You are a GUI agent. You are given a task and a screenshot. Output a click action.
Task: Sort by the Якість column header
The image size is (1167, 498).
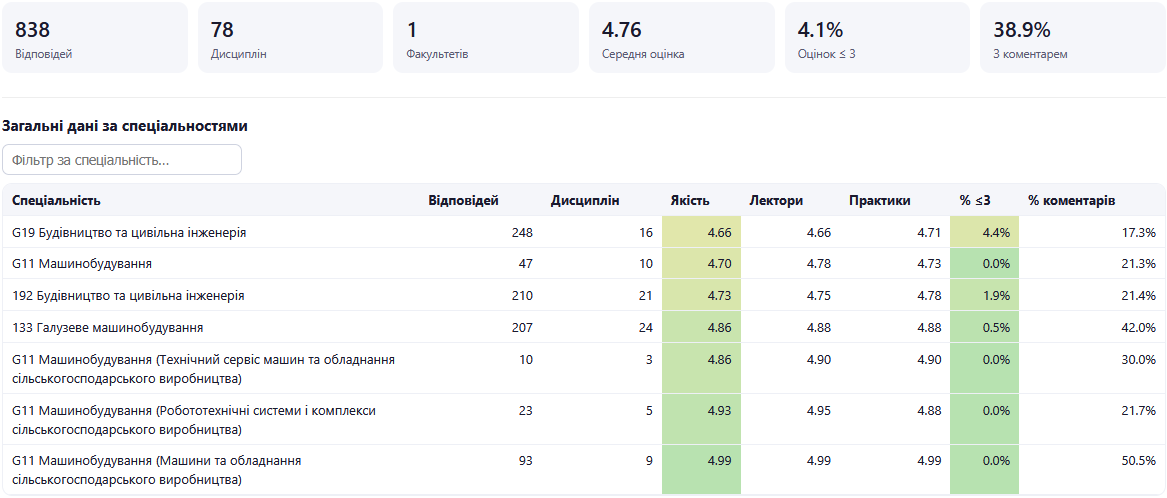pos(691,200)
